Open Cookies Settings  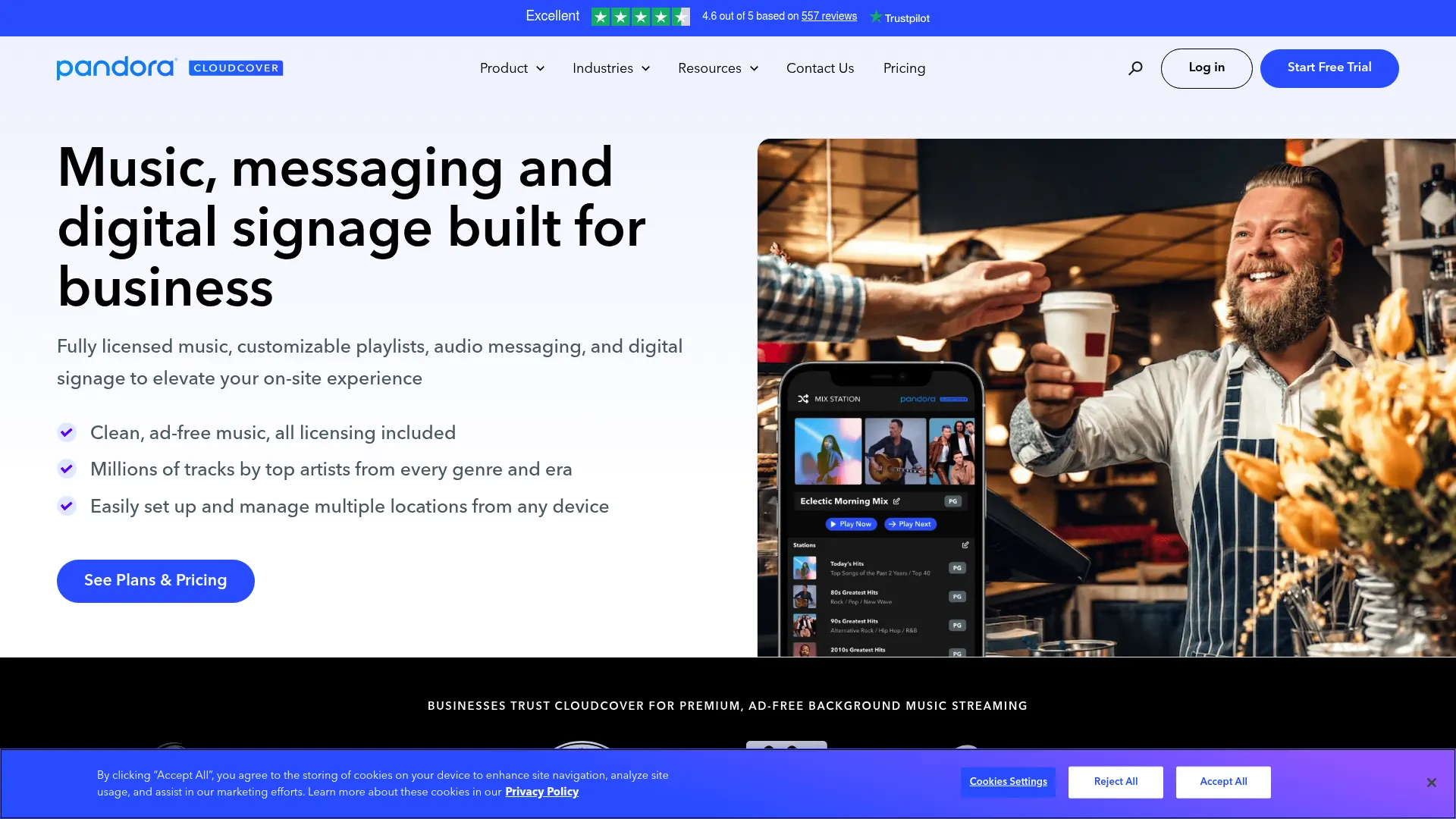(x=1008, y=782)
